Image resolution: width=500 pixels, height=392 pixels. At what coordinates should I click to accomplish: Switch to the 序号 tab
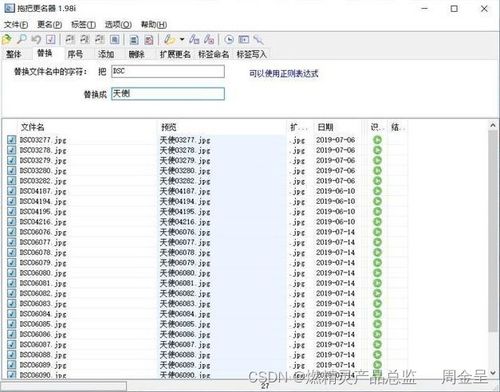pyautogui.click(x=75, y=54)
